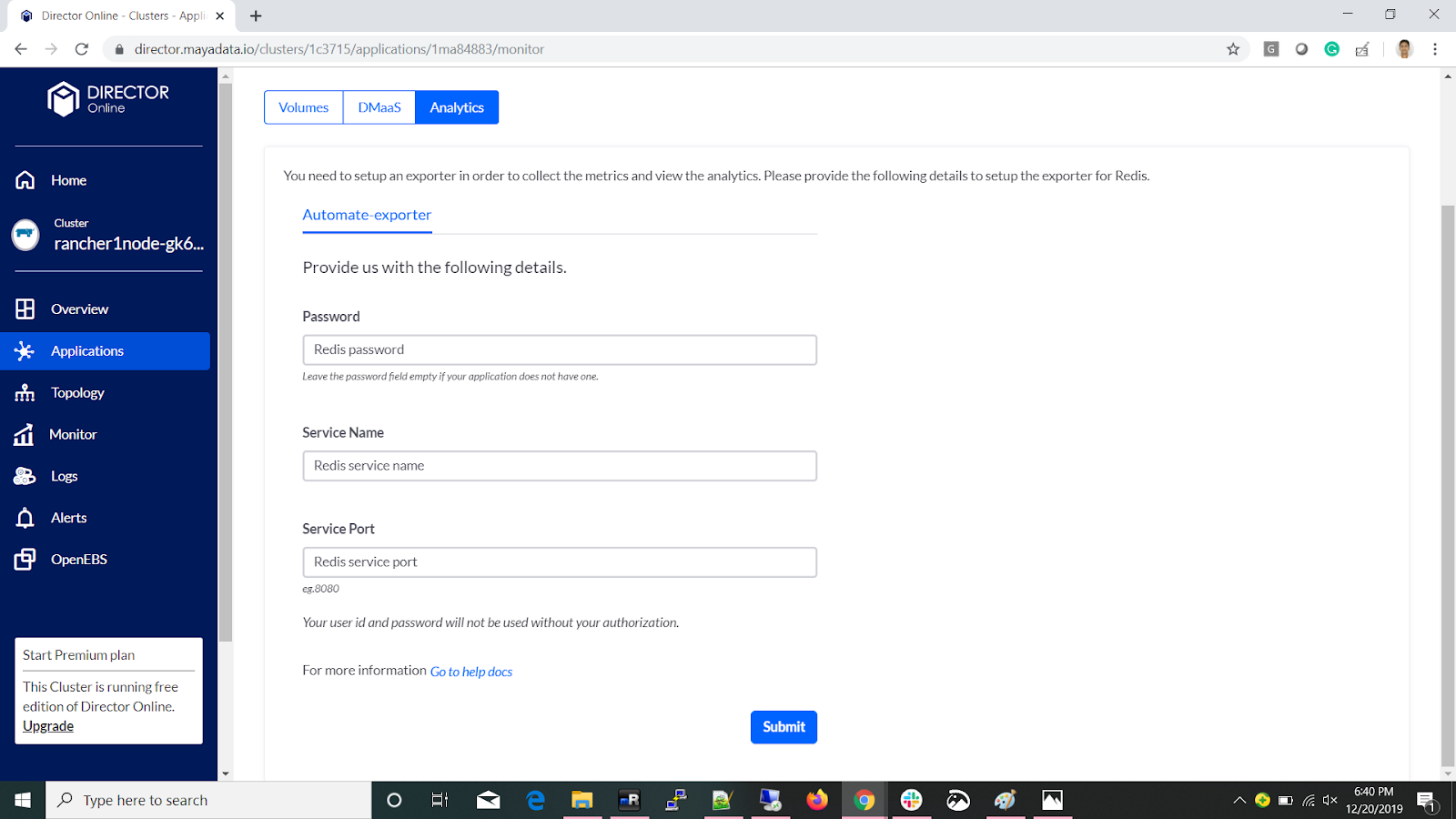Open Overview grid icon
The width and height of the screenshot is (1456, 819).
(x=25, y=309)
